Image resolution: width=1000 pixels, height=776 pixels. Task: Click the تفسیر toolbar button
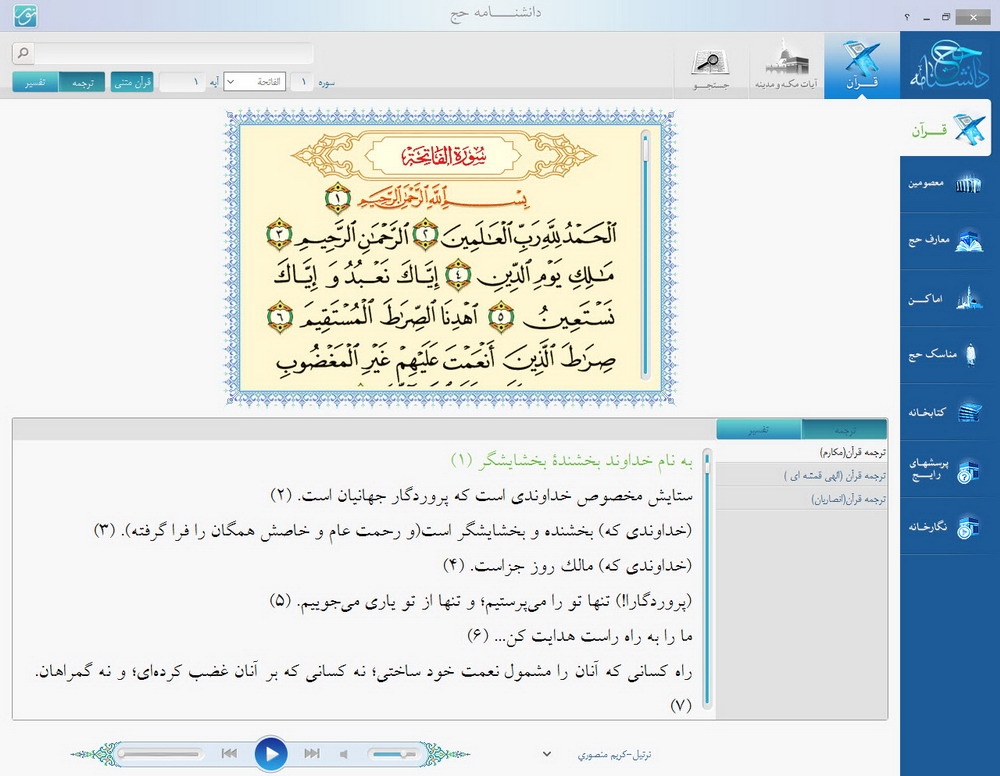(35, 82)
